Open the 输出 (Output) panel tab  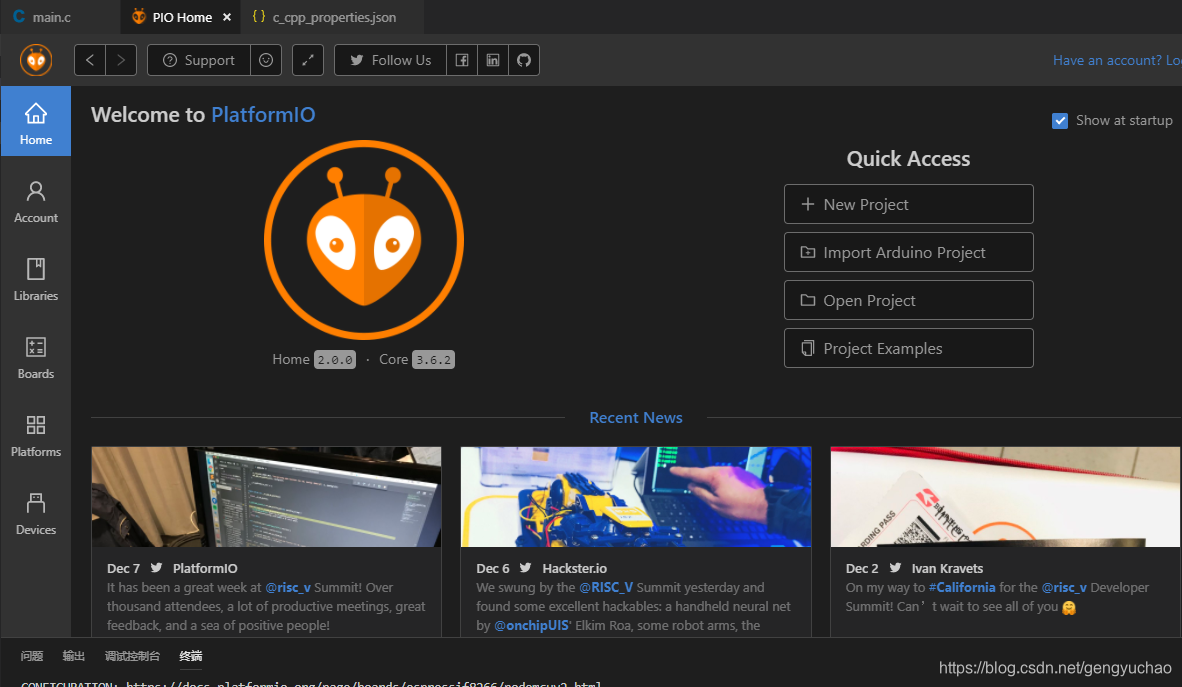coord(73,656)
